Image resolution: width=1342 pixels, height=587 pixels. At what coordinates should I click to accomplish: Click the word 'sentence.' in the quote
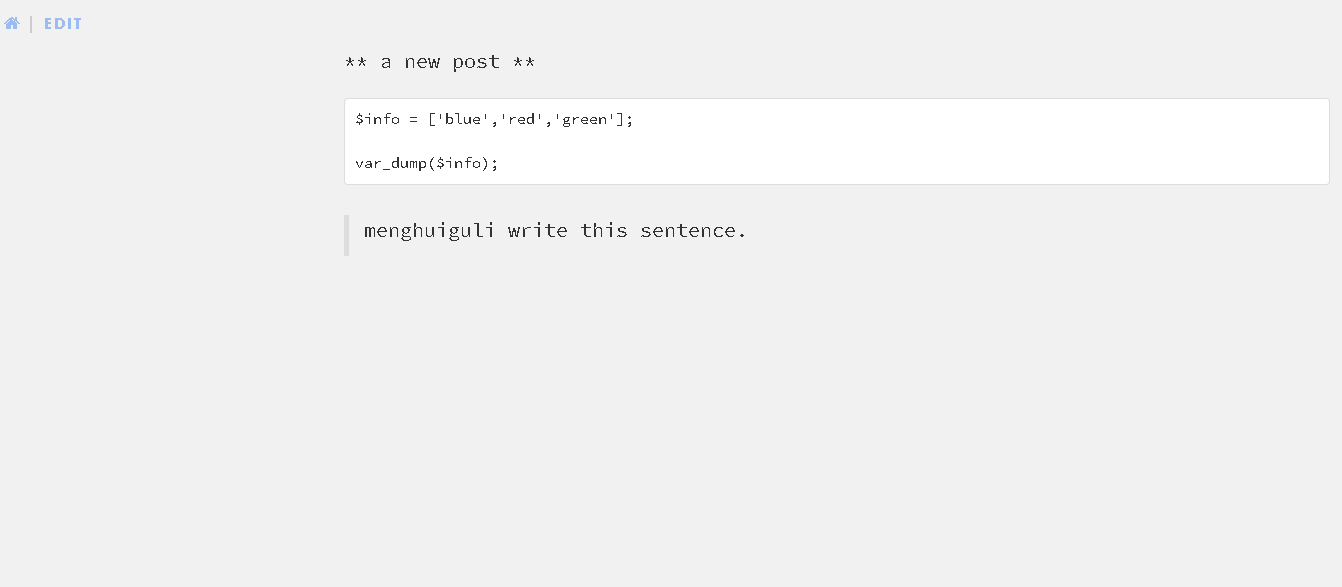click(x=694, y=231)
